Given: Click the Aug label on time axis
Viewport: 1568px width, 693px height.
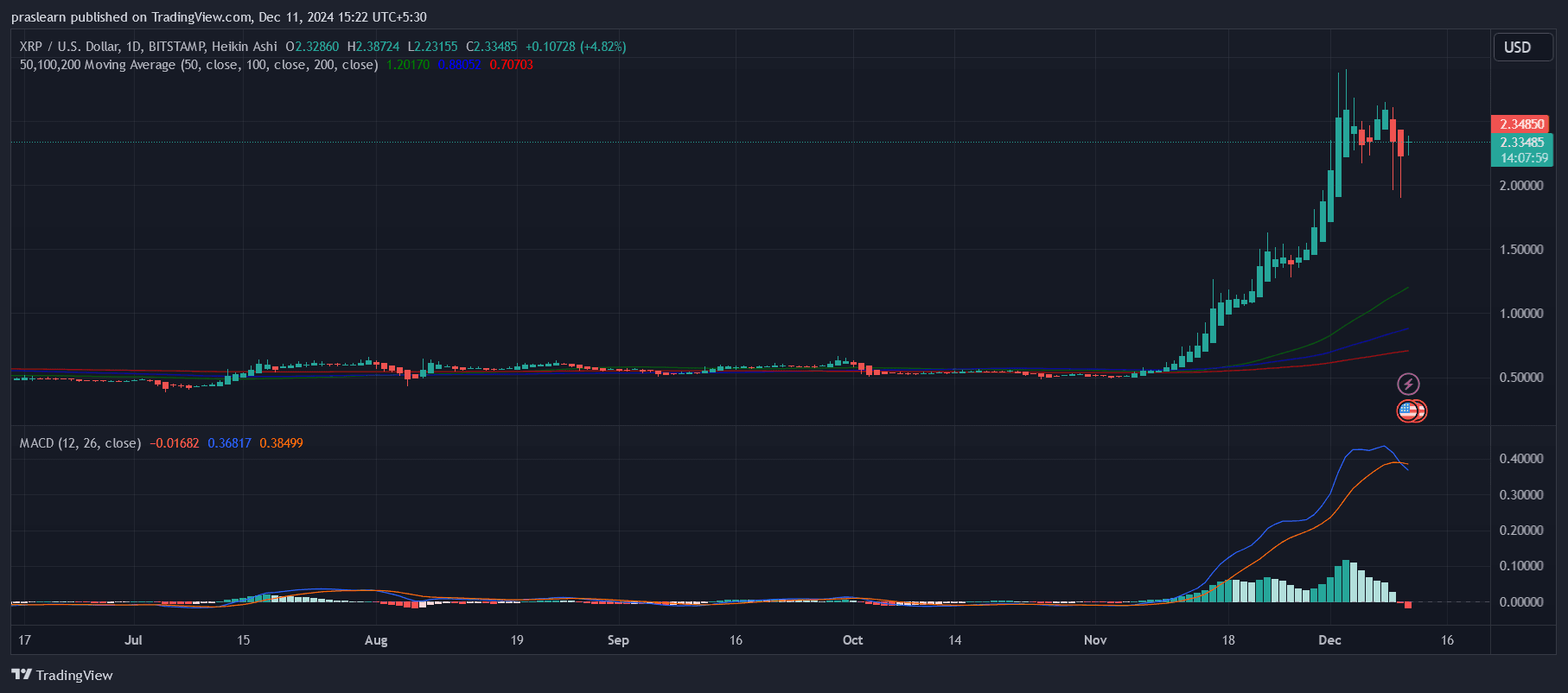Looking at the screenshot, I should tap(376, 640).
